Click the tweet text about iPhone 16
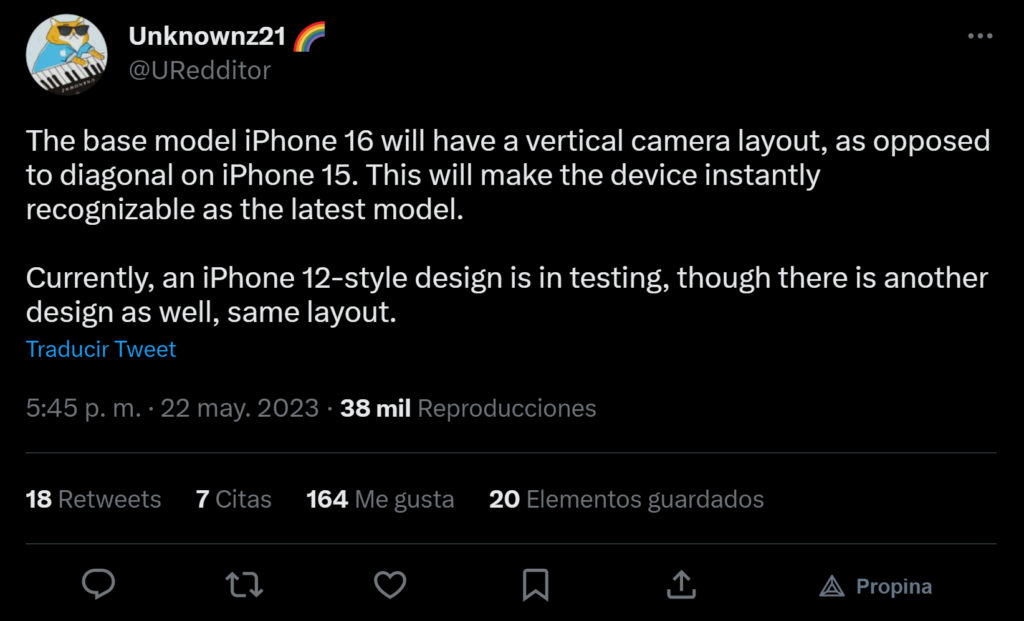Viewport: 1024px width, 621px height. (x=508, y=227)
